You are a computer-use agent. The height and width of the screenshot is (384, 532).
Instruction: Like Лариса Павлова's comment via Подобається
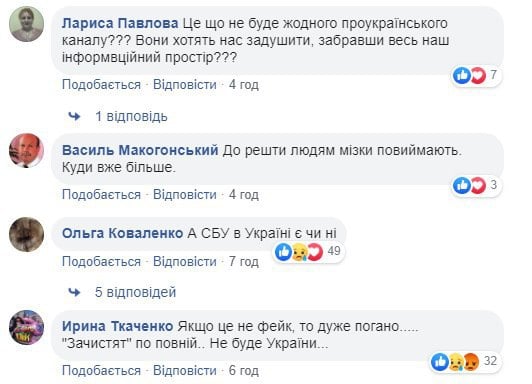click(101, 84)
